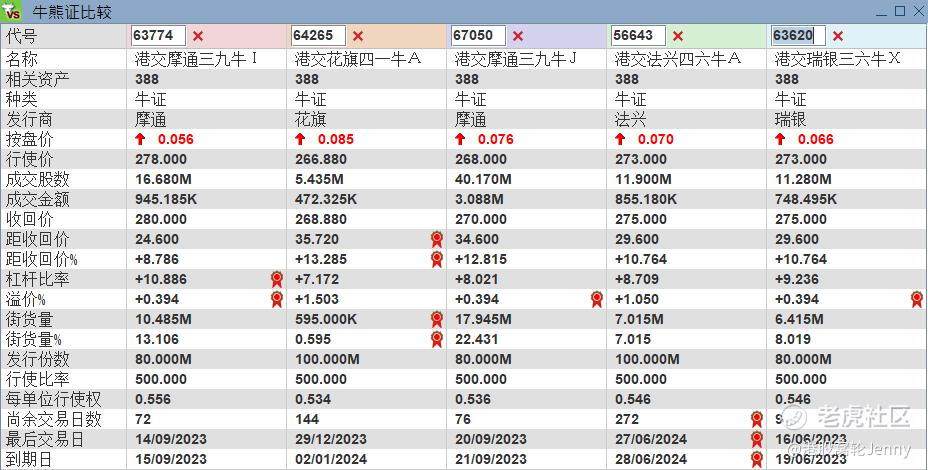This screenshot has height=470, width=928.
Task: Focus the code input containing 67050
Action: tap(478, 36)
